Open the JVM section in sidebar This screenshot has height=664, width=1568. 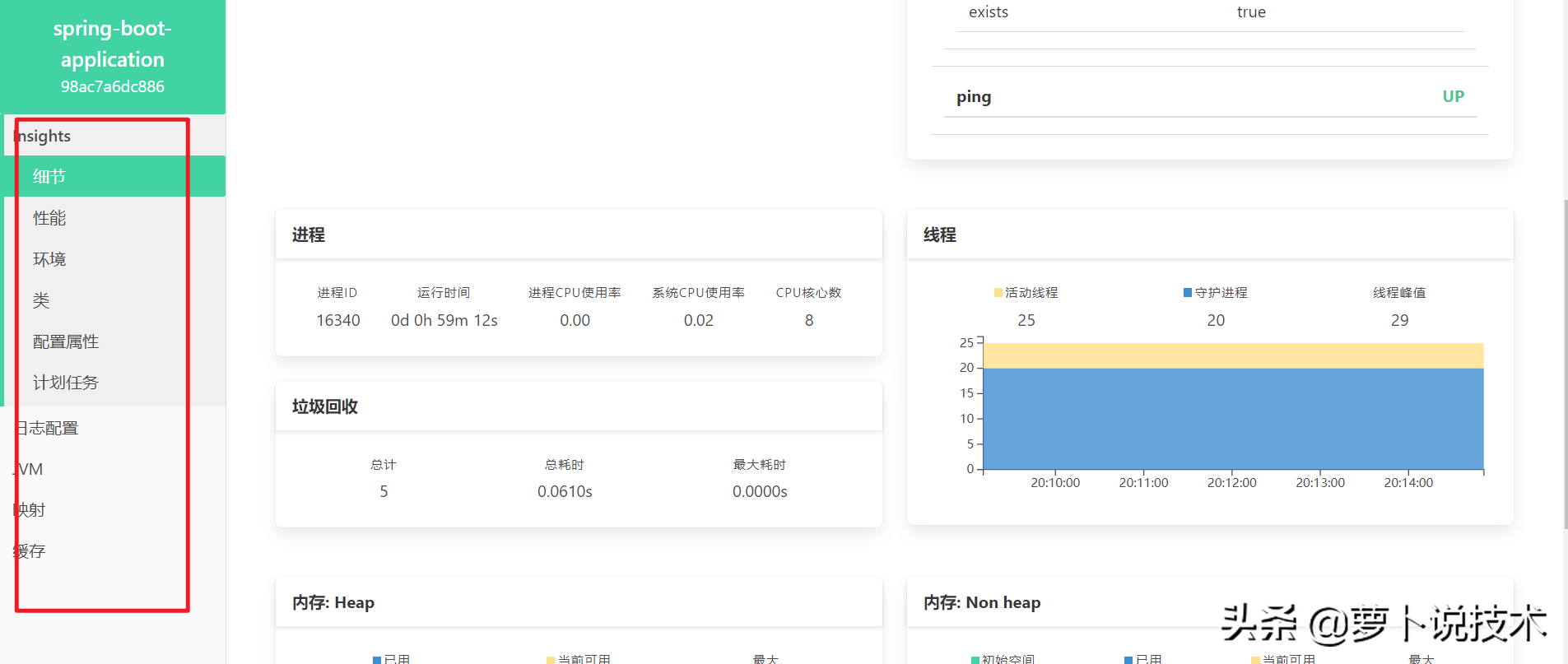click(113, 469)
